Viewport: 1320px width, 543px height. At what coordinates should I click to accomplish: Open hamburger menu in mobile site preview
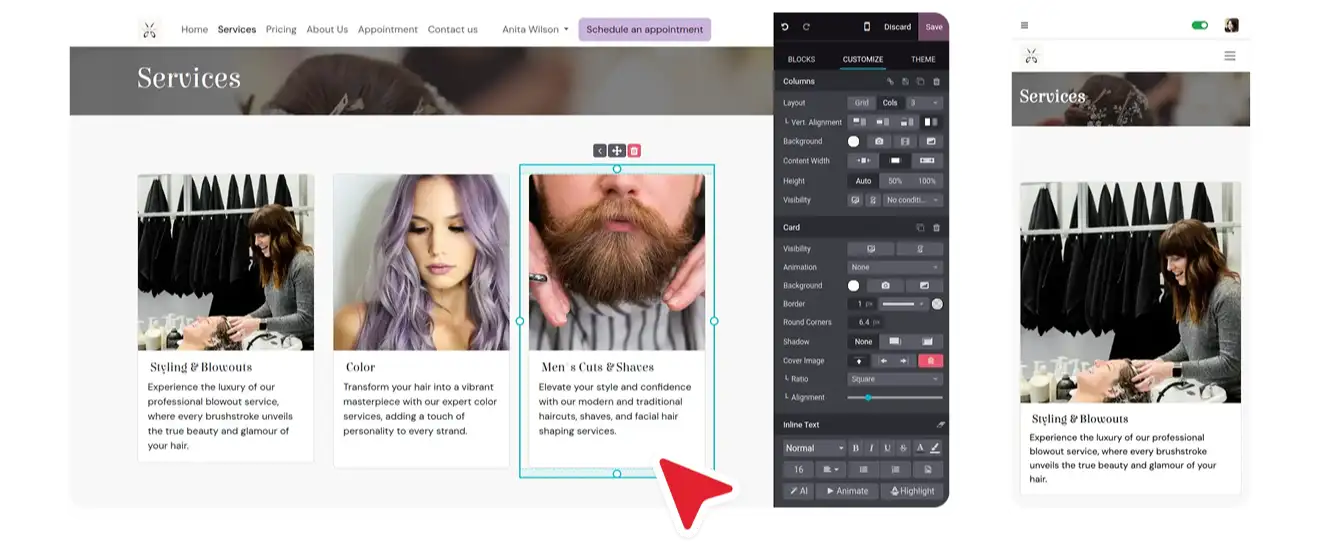point(1229,56)
